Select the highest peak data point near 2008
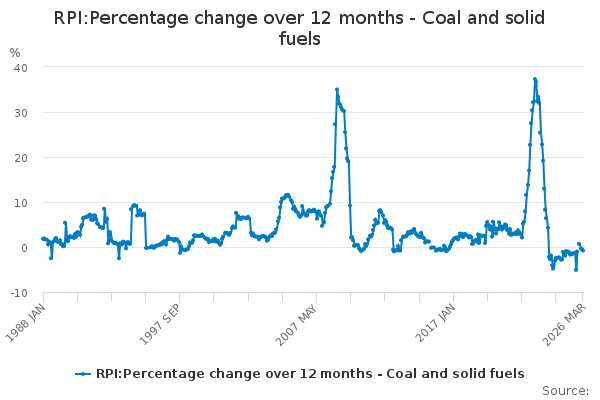Image resolution: width=600 pixels, height=400 pixels. point(337,89)
